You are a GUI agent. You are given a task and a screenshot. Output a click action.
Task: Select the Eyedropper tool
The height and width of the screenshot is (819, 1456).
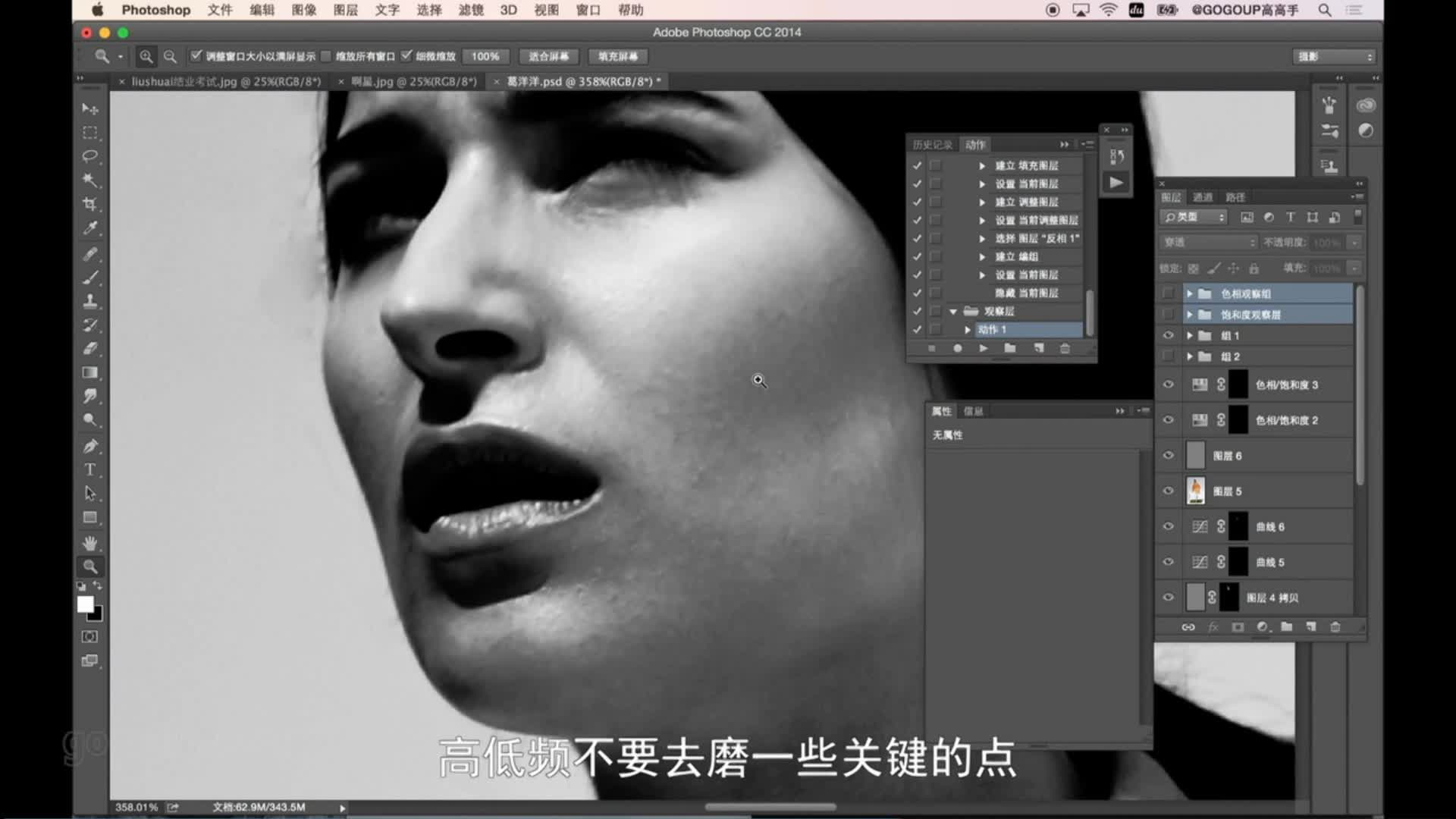(x=90, y=227)
